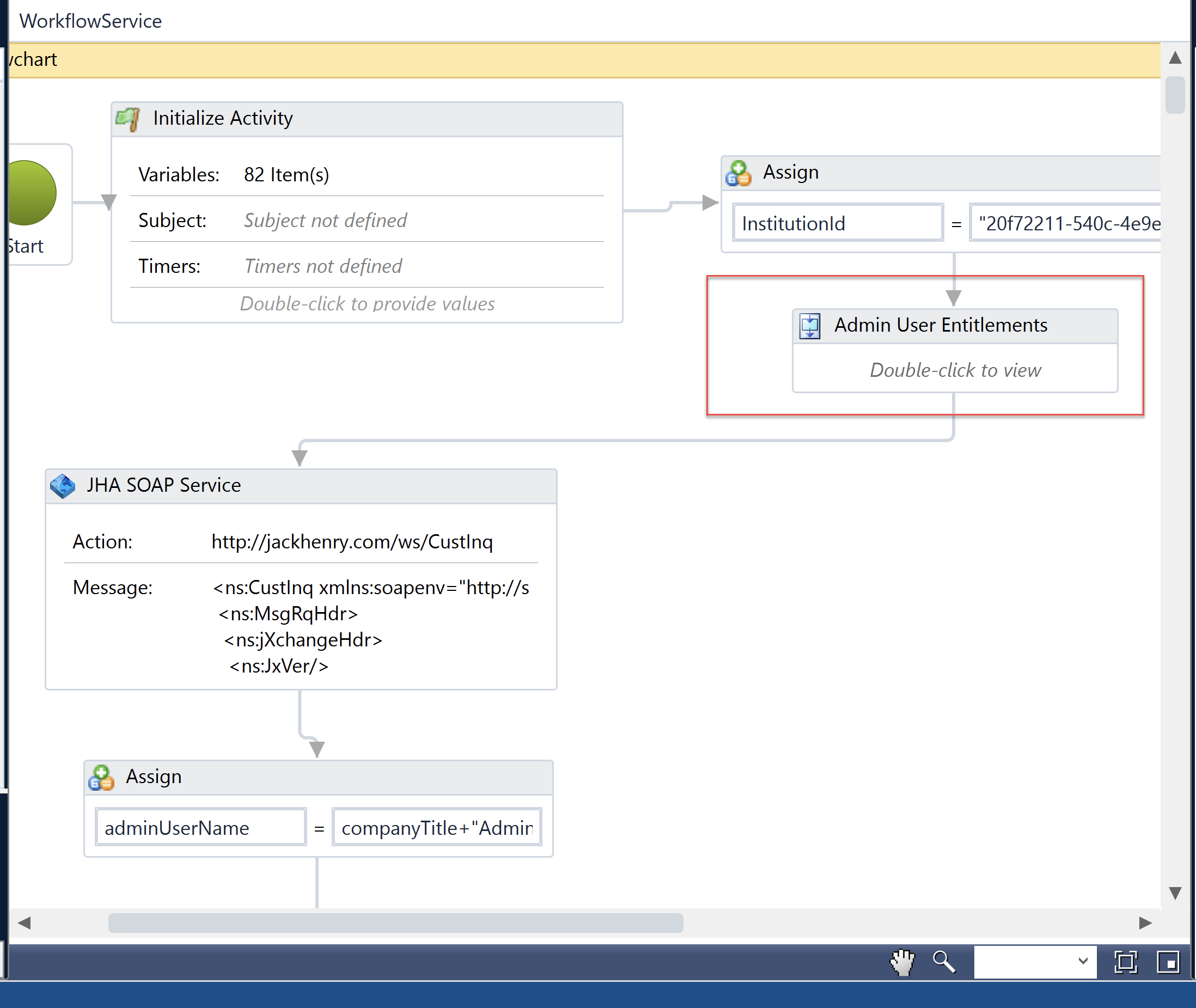Click the zoom magnifier icon
This screenshot has width=1196, height=1008.
[944, 962]
